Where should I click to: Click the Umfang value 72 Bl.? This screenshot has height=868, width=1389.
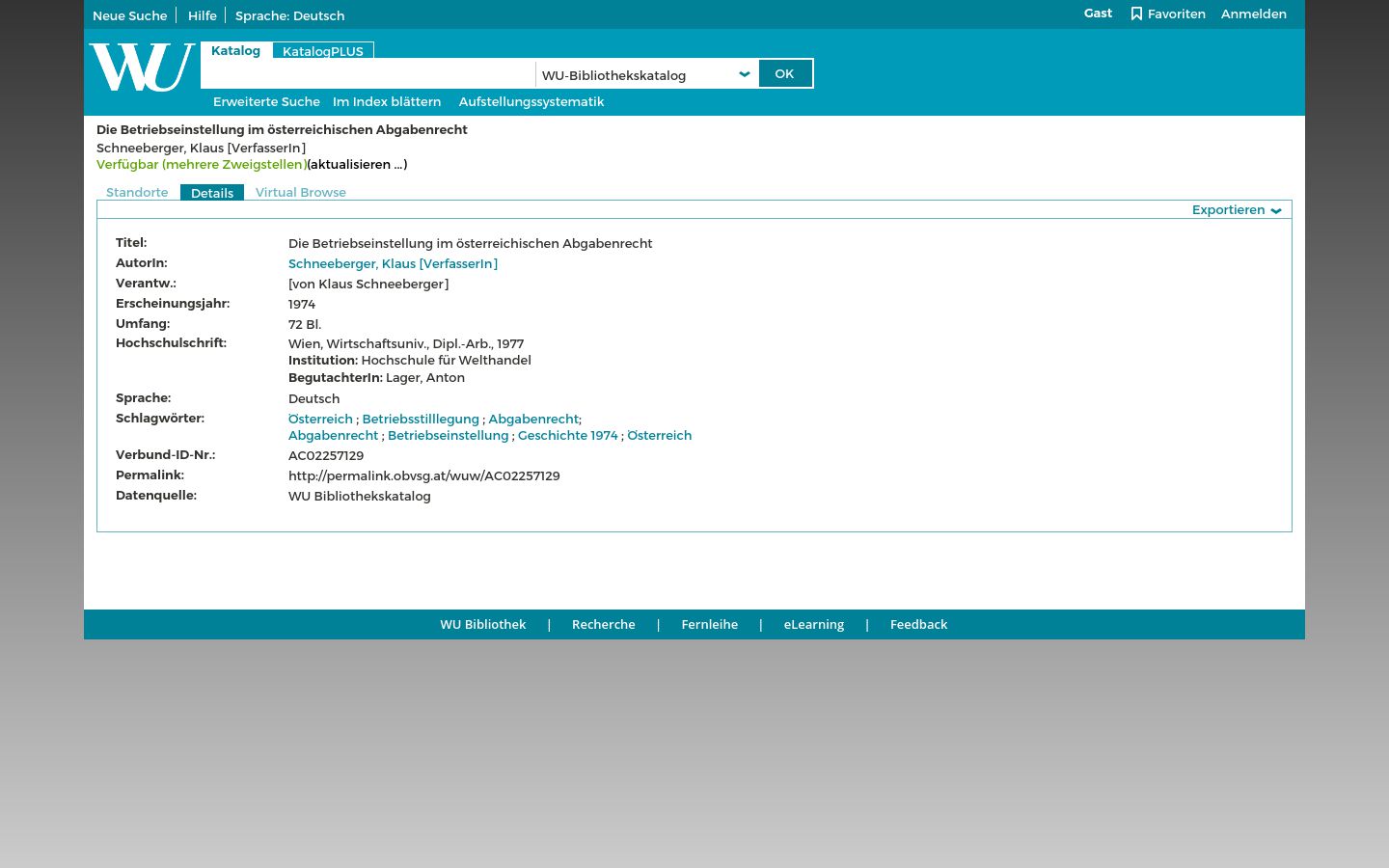click(305, 324)
